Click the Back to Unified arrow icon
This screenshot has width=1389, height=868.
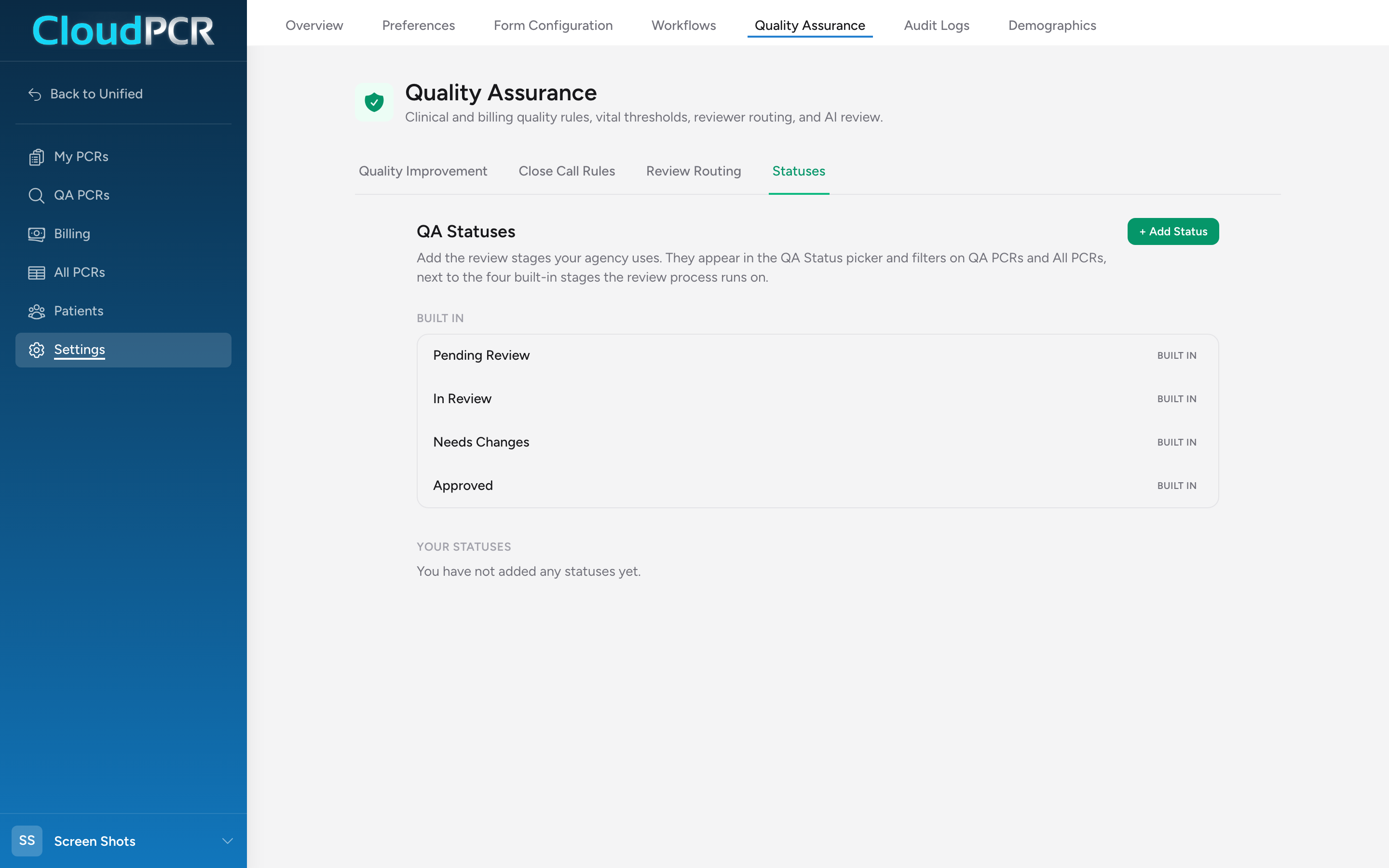click(x=35, y=94)
